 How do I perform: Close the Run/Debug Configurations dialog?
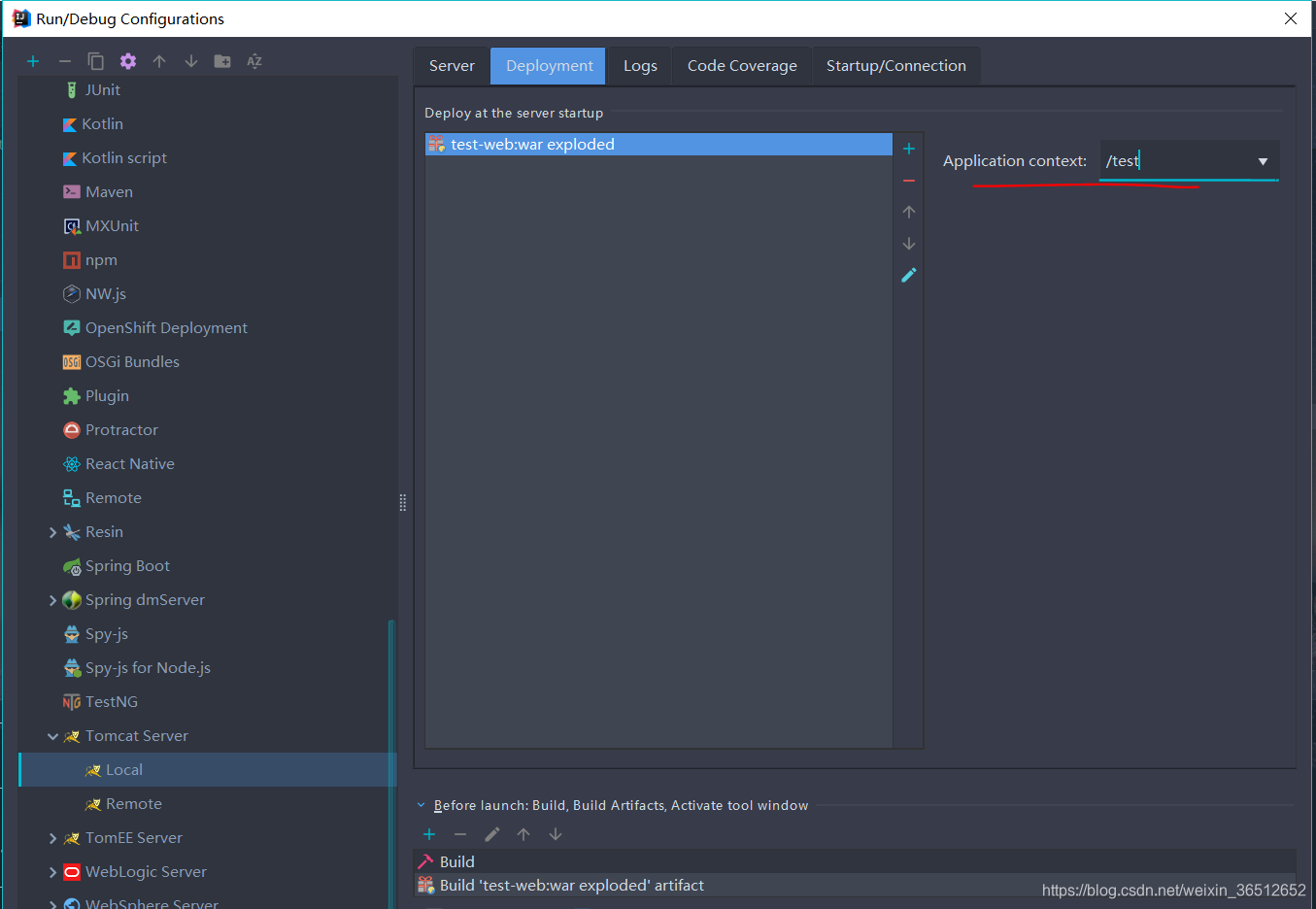[x=1291, y=18]
